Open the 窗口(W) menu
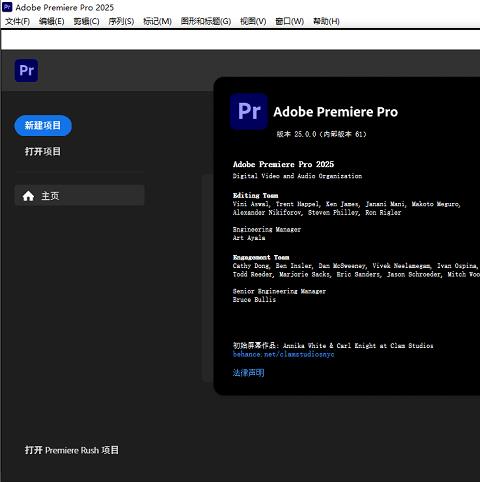 pyautogui.click(x=289, y=21)
